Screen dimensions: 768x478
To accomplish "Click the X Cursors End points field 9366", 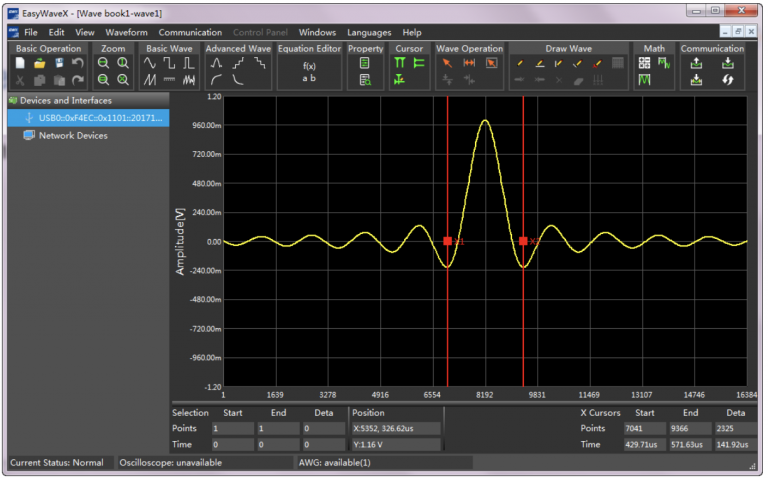I will pos(690,429).
